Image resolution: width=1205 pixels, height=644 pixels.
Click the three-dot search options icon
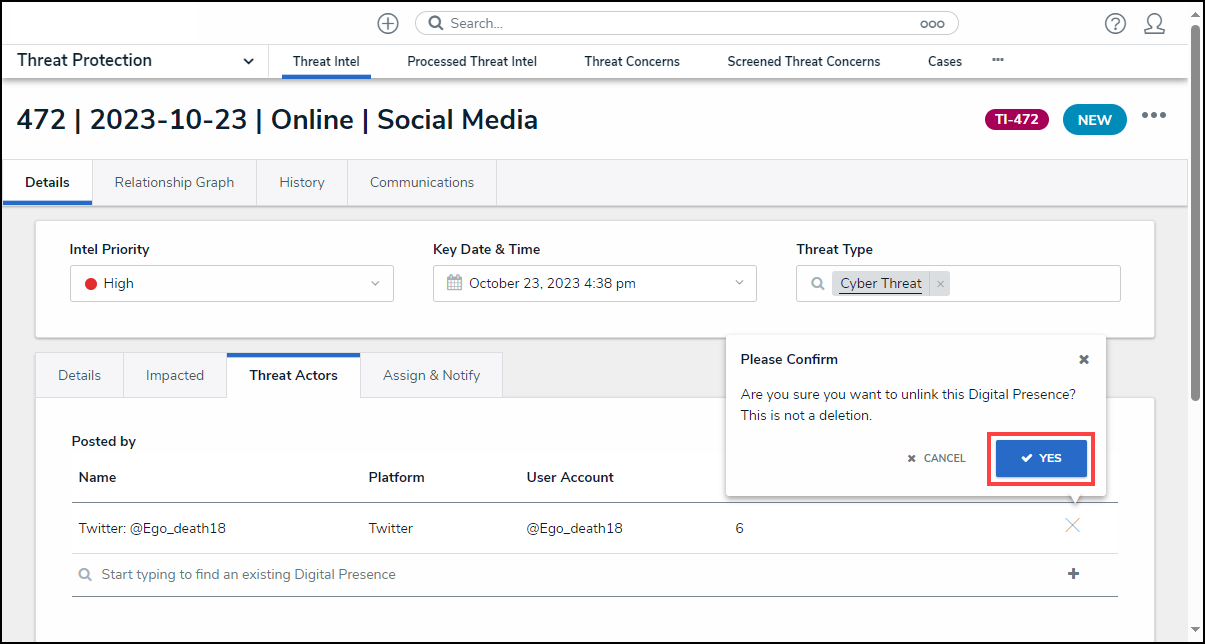pos(932,24)
